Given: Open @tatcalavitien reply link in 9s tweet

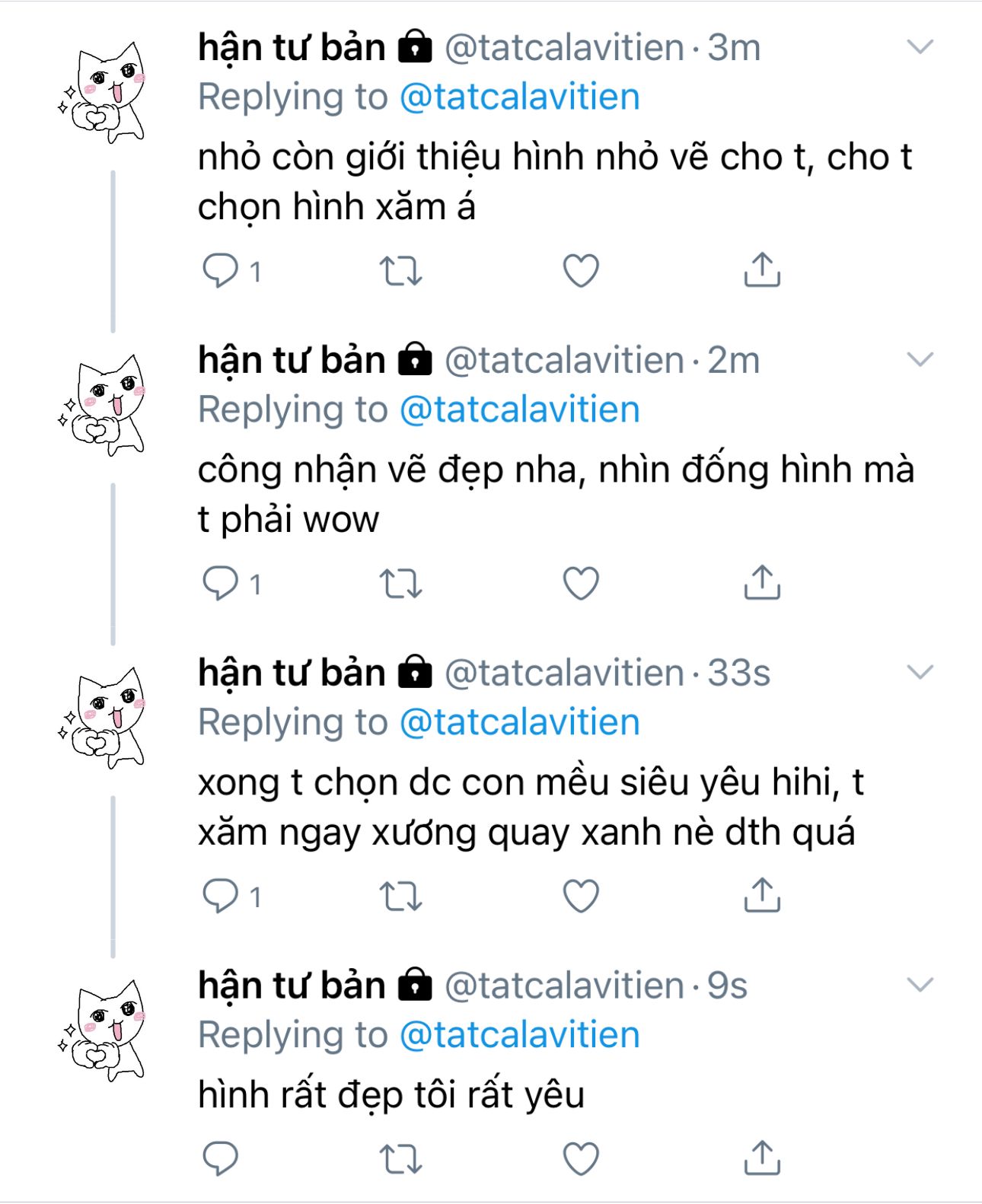Looking at the screenshot, I should coord(519,1035).
